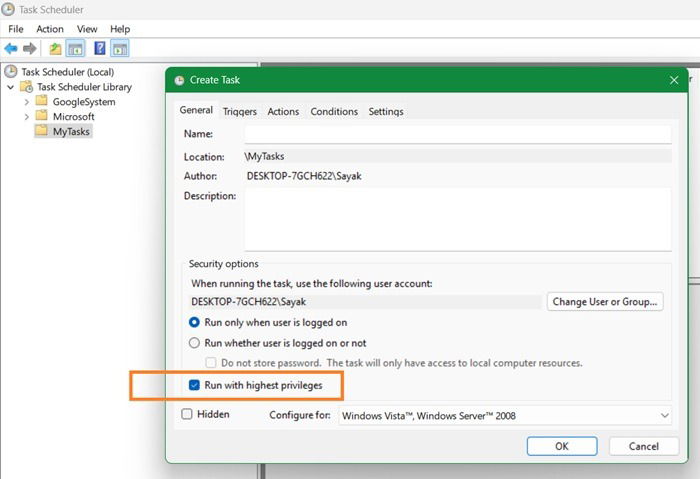Image resolution: width=700 pixels, height=479 pixels.
Task: Open the Configure for dropdown
Action: point(664,415)
